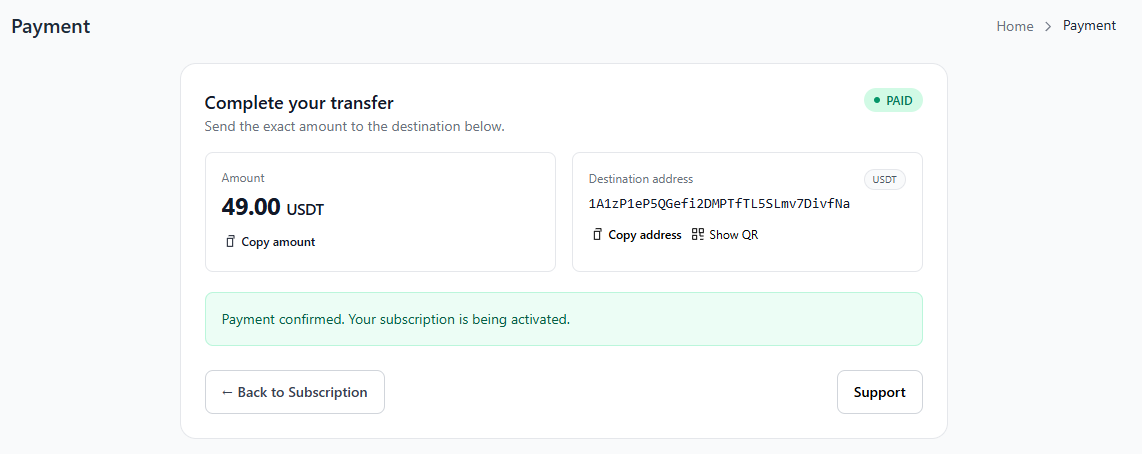Click the Payment confirmed notification banner
The image size is (1142, 454).
[563, 319]
